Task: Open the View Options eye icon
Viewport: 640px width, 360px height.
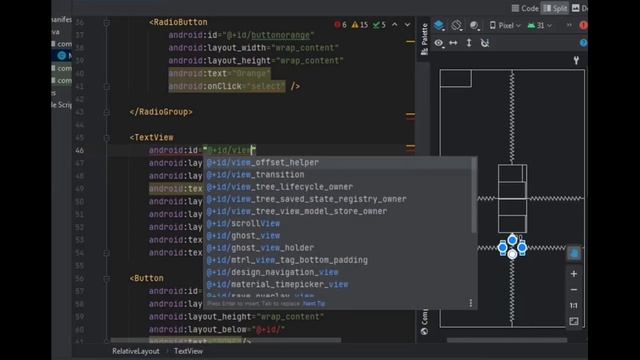Action: (x=439, y=43)
